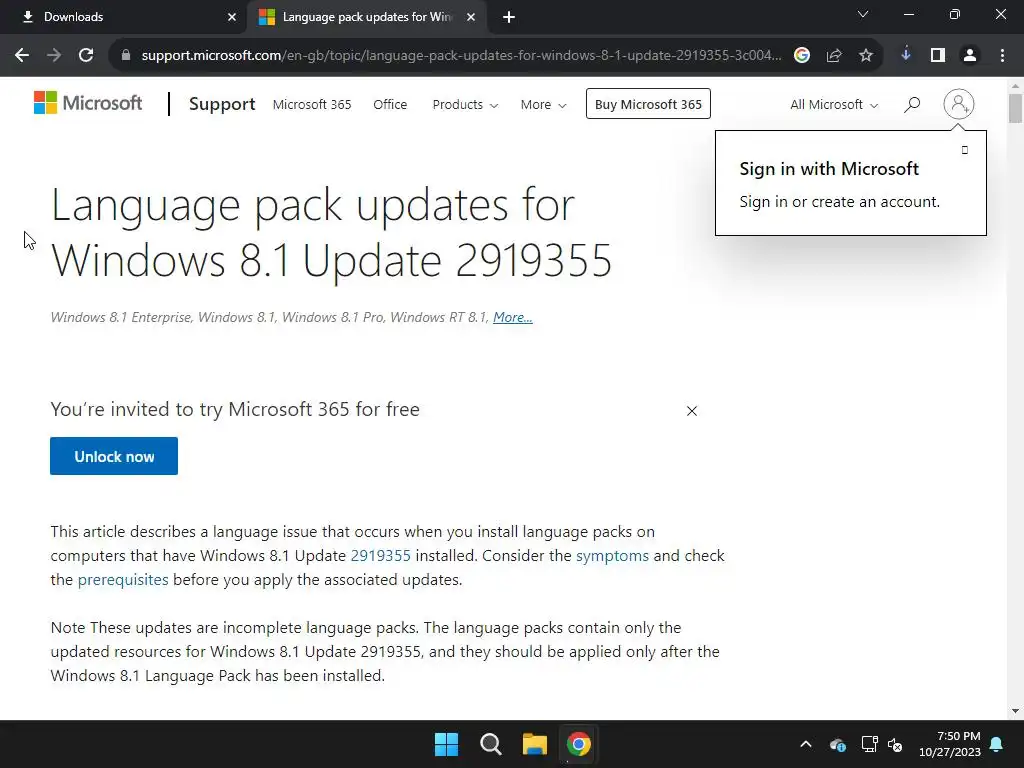Viewport: 1024px width, 768px height.
Task: Reload the current page
Action: click(86, 56)
